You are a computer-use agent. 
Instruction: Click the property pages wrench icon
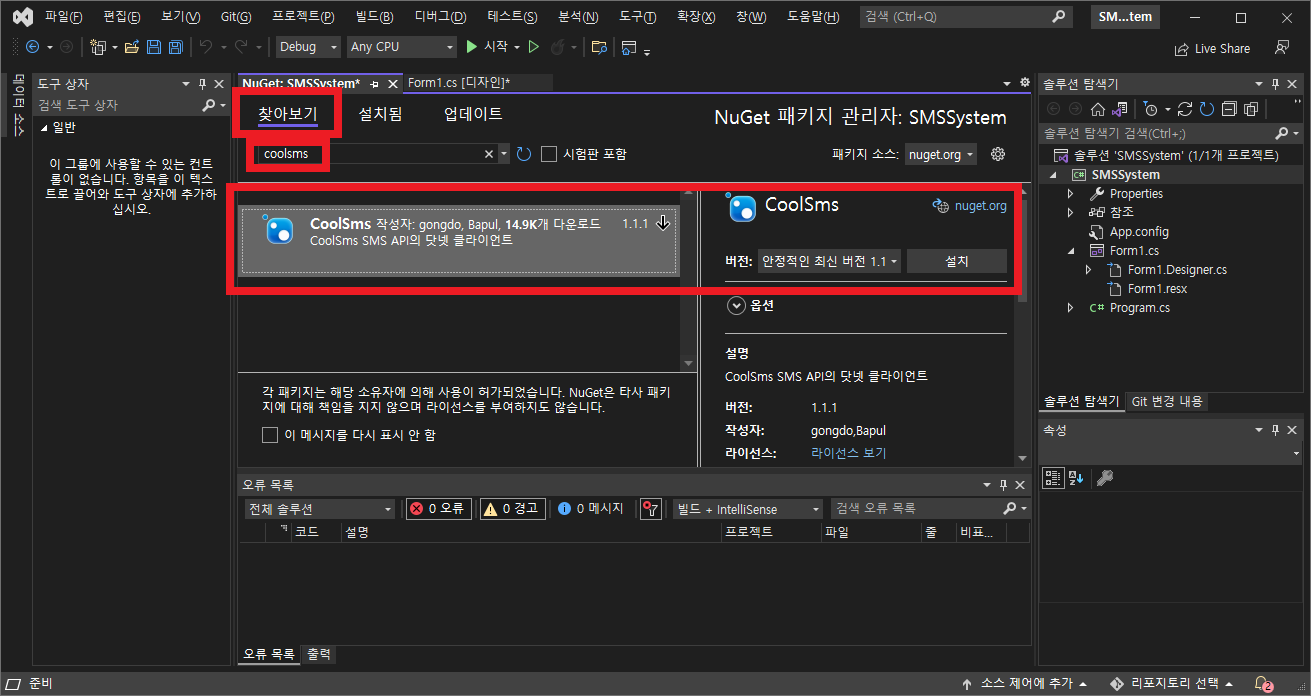(1105, 478)
